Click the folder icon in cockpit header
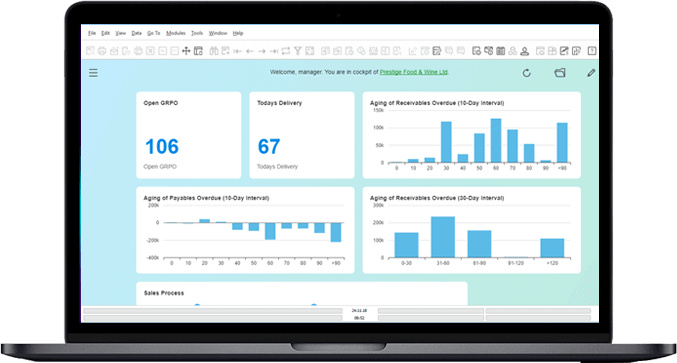677x363 pixels. [x=560, y=73]
